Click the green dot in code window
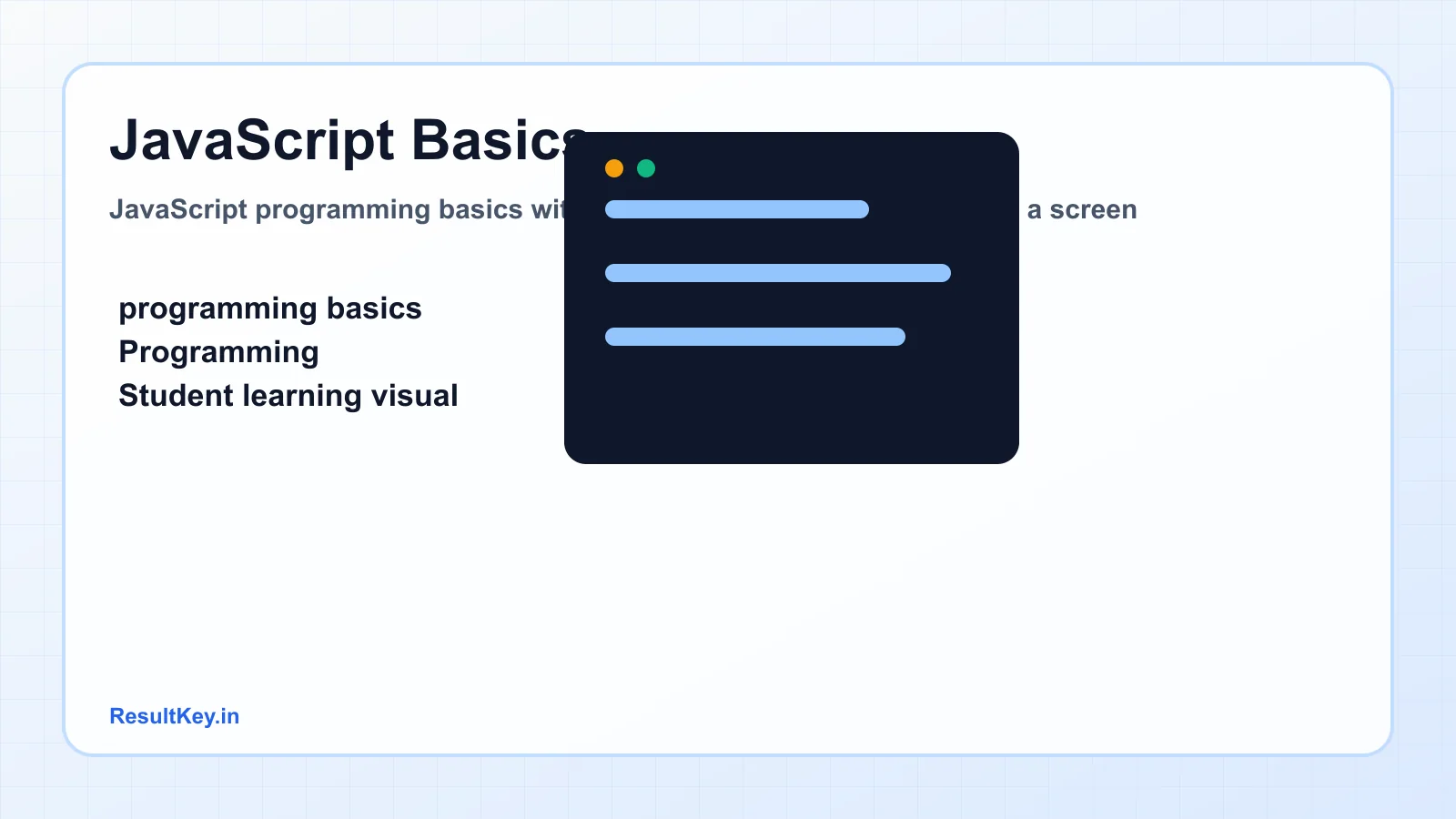 click(x=646, y=168)
